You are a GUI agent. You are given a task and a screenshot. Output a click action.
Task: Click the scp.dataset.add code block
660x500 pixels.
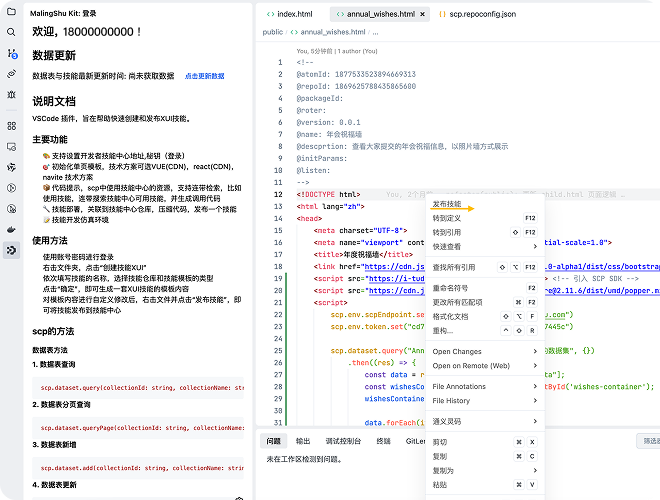[x=138, y=468]
